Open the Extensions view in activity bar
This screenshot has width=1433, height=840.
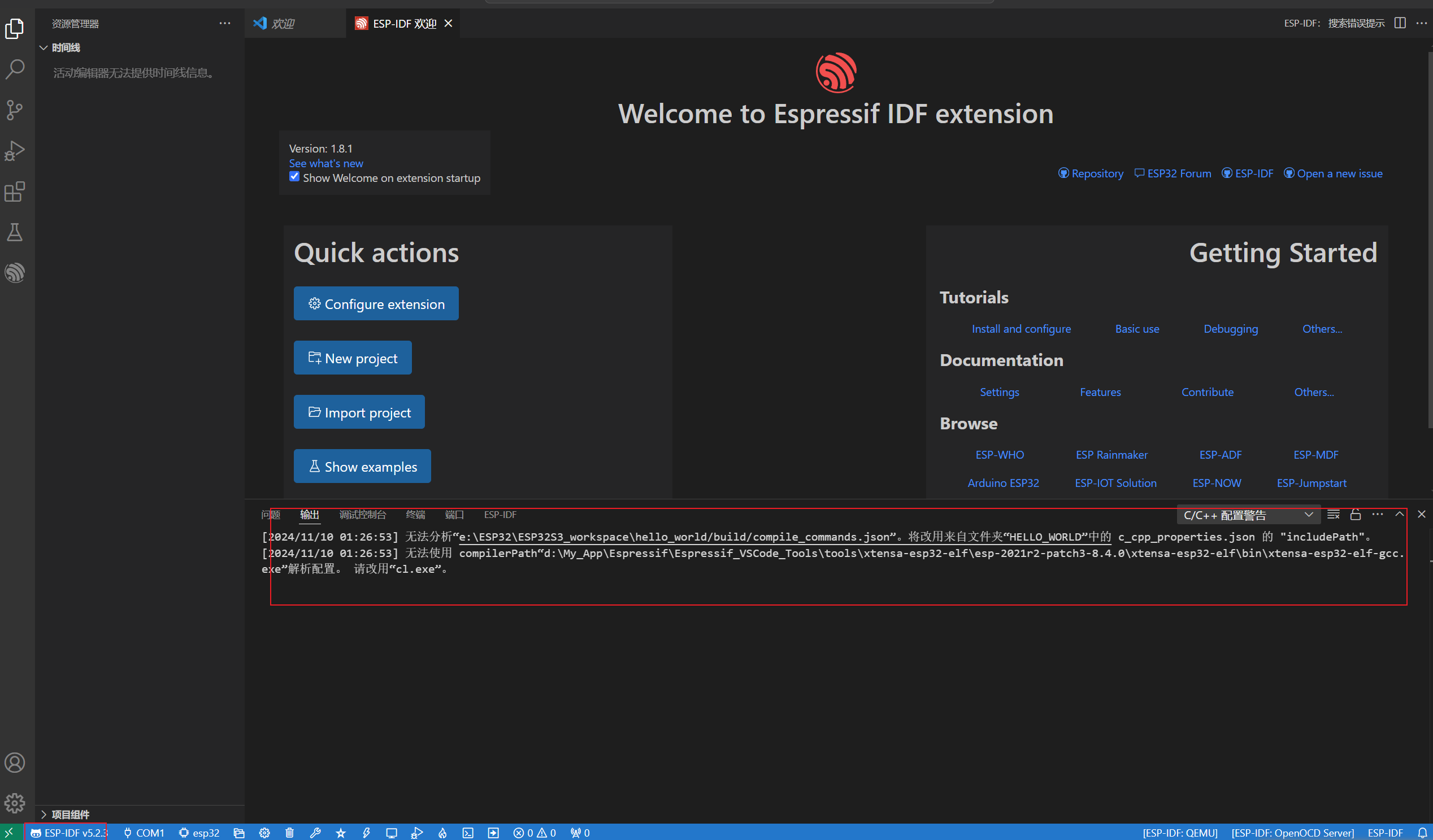pyautogui.click(x=15, y=191)
